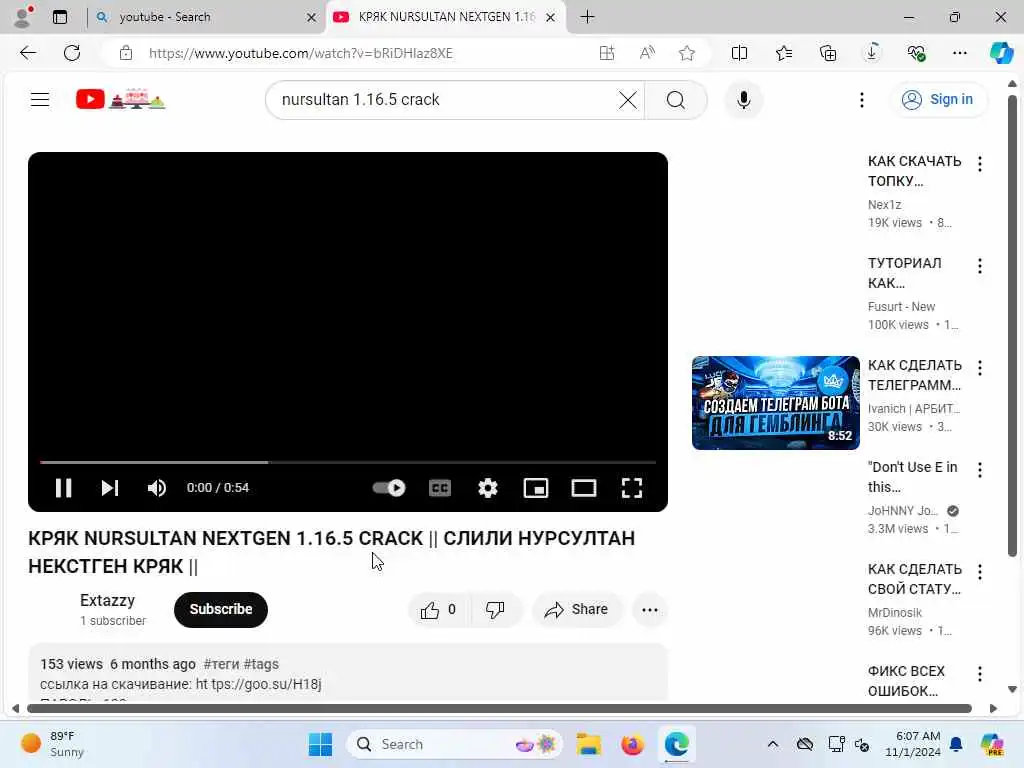Viewport: 1024px width, 768px height.
Task: Share this video
Action: 577,610
